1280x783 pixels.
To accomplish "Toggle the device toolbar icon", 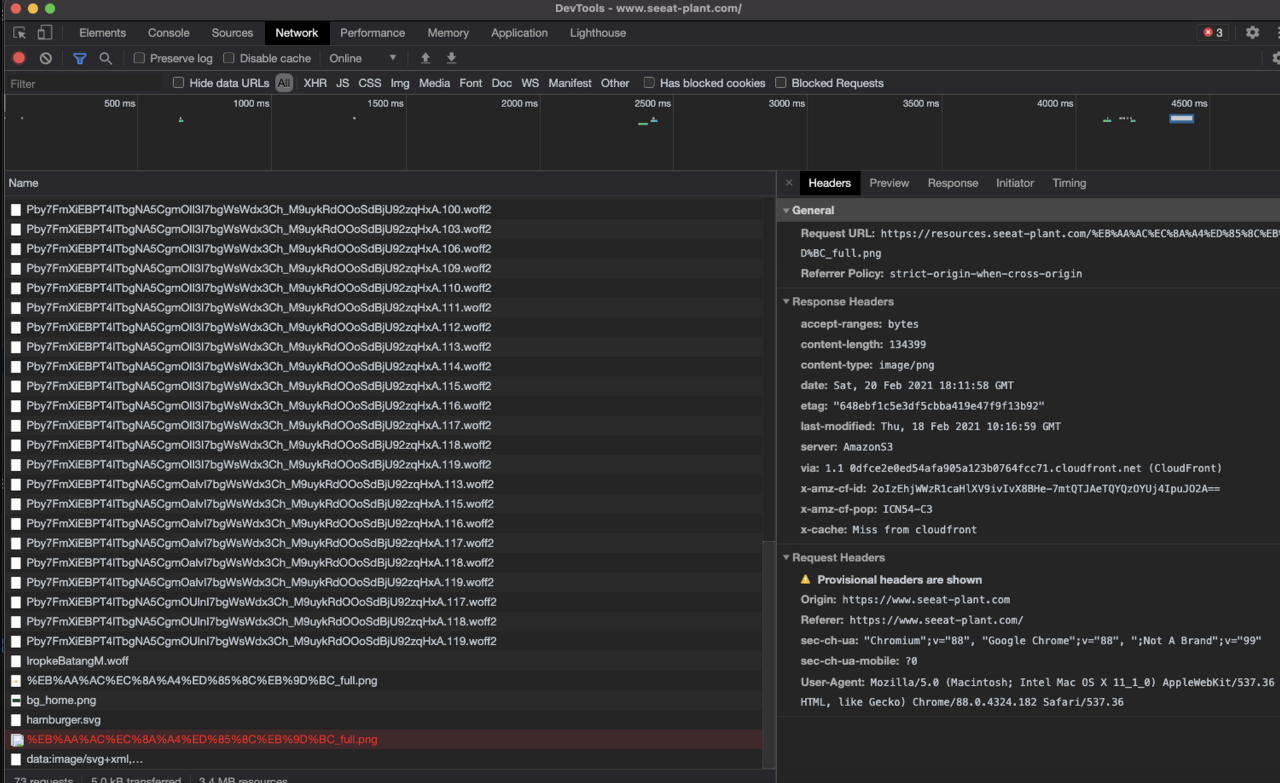I will tap(44, 33).
